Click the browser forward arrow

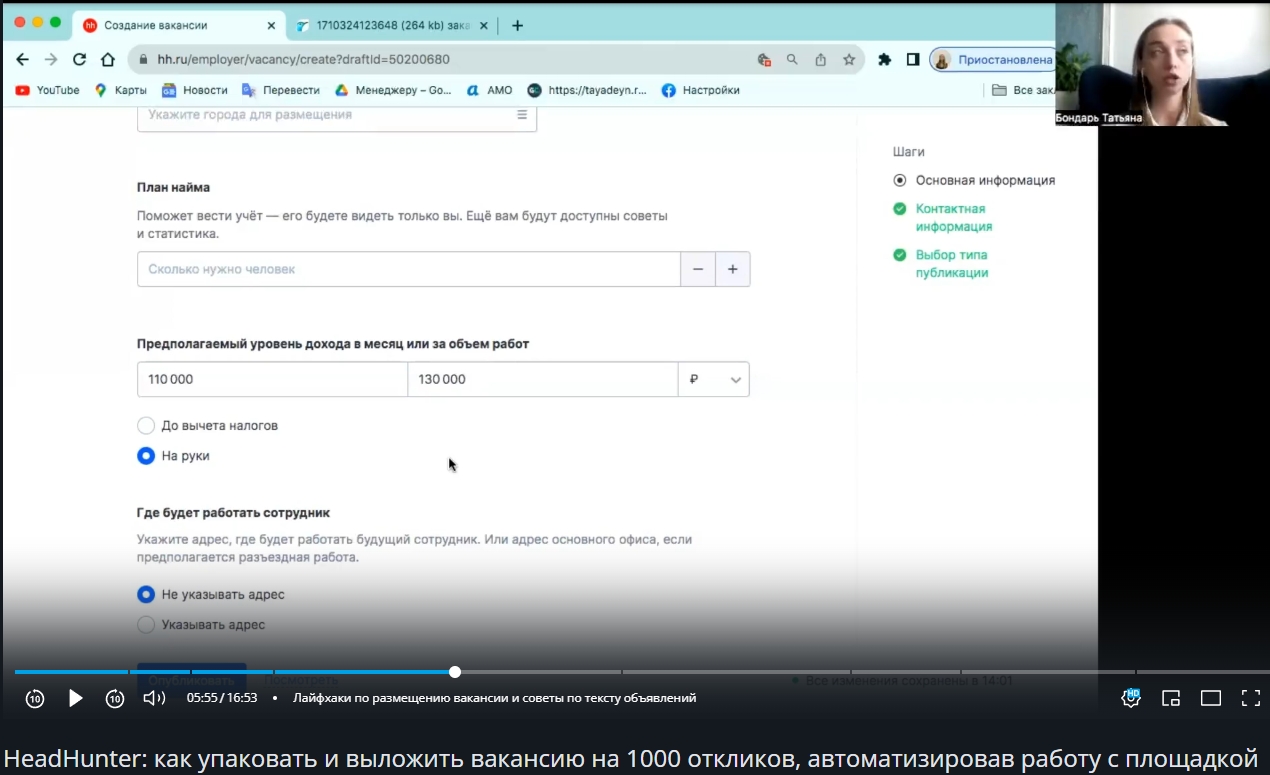tap(50, 60)
